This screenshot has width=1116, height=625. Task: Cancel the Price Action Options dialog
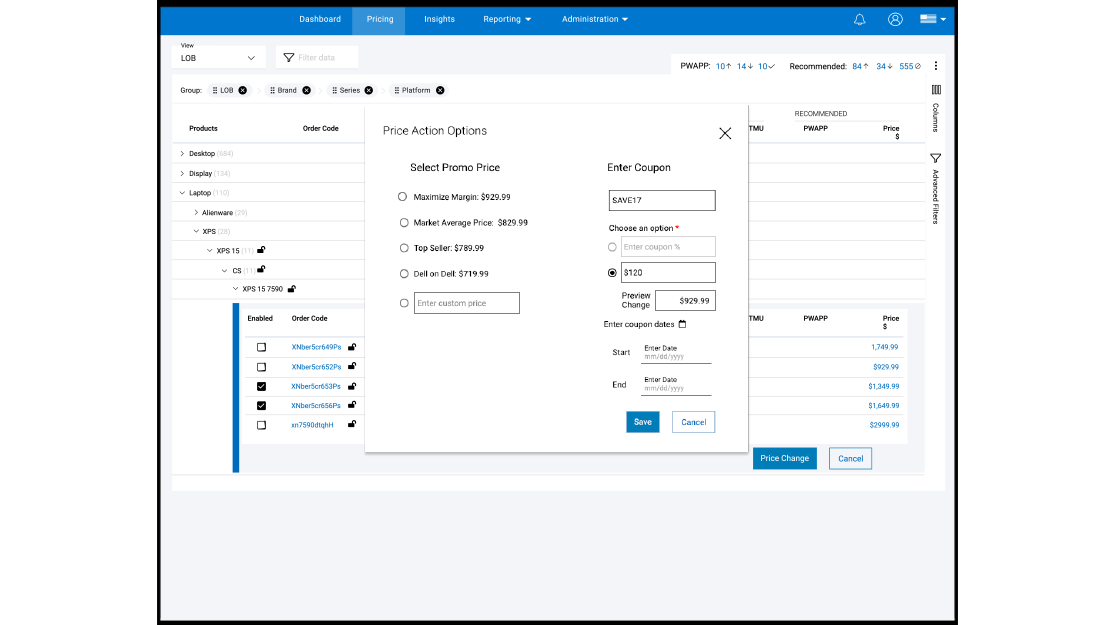tap(693, 422)
